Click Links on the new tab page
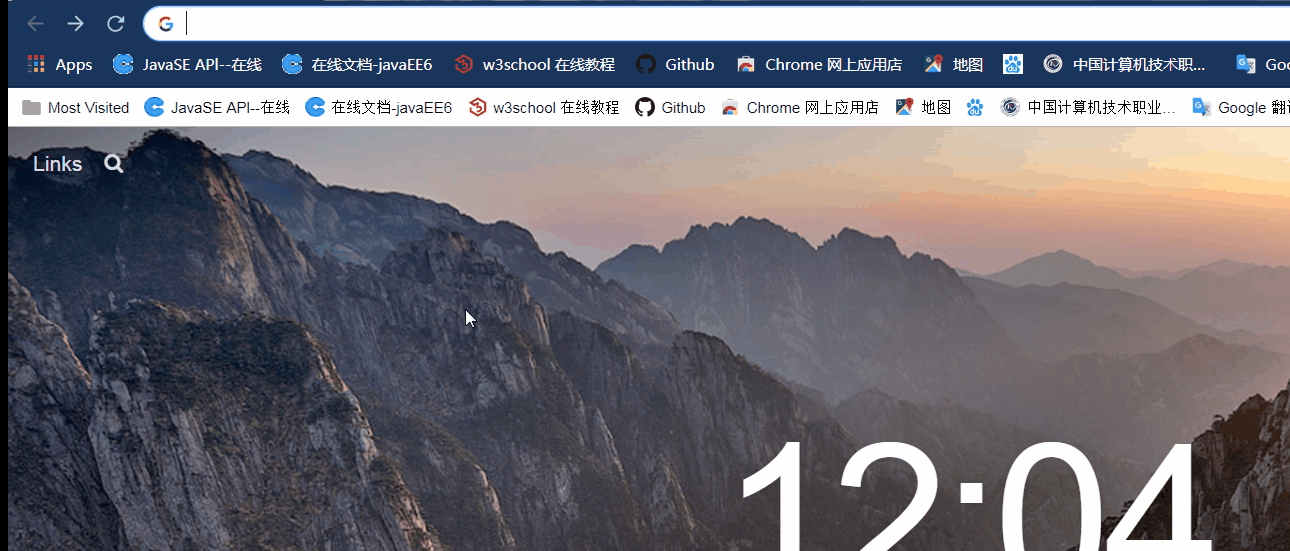The height and width of the screenshot is (551, 1290). (x=57, y=164)
